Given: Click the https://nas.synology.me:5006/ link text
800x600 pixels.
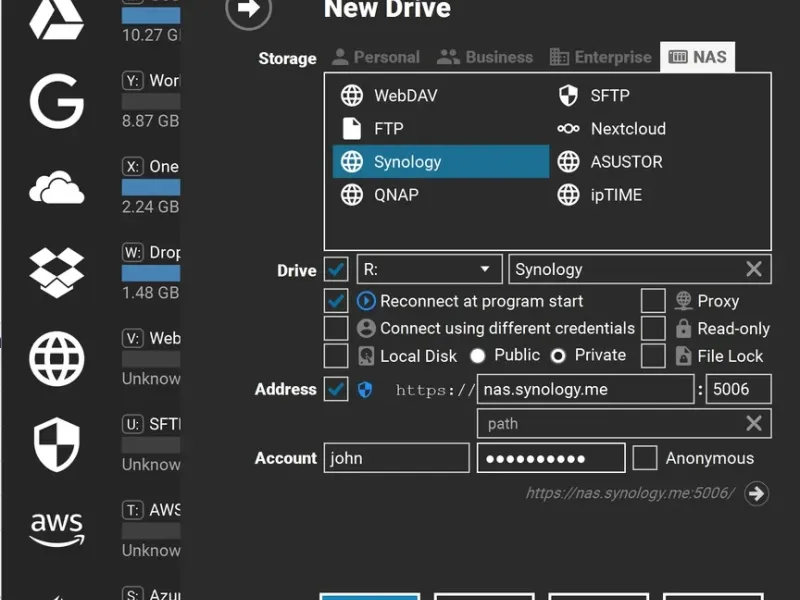Looking at the screenshot, I should tap(630, 493).
